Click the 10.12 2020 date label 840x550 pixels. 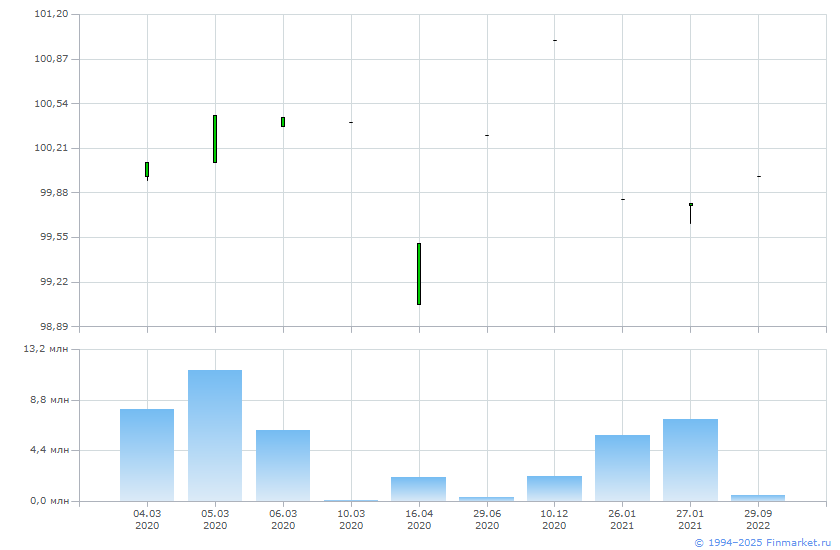pyautogui.click(x=554, y=519)
